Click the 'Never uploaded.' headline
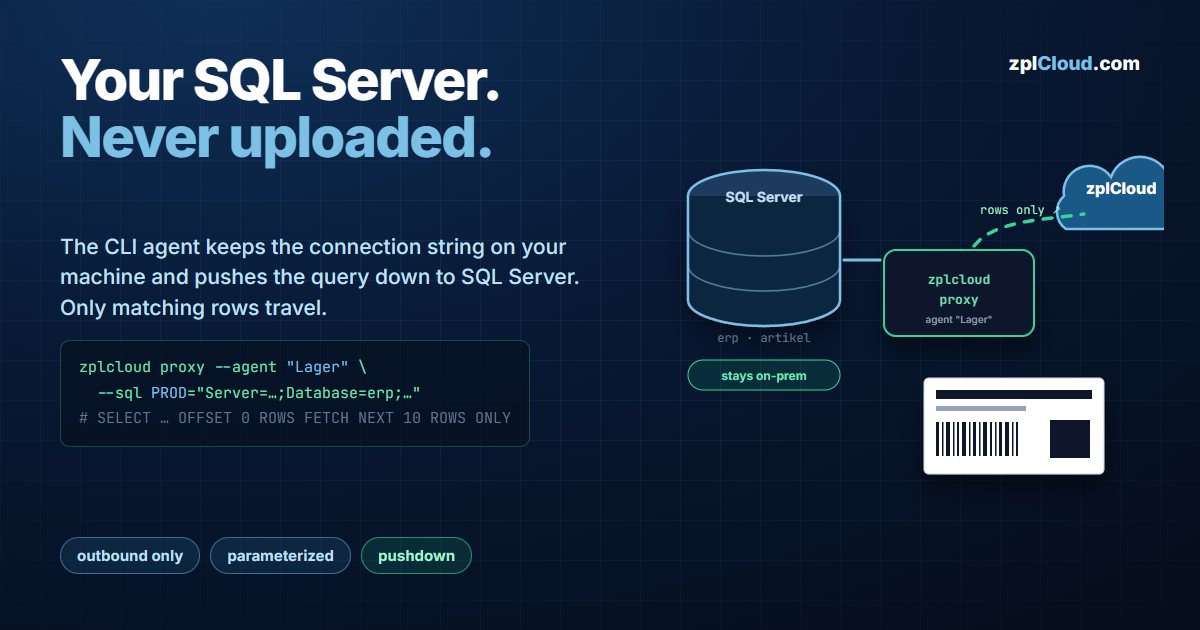This screenshot has width=1200, height=630. pyautogui.click(x=276, y=137)
